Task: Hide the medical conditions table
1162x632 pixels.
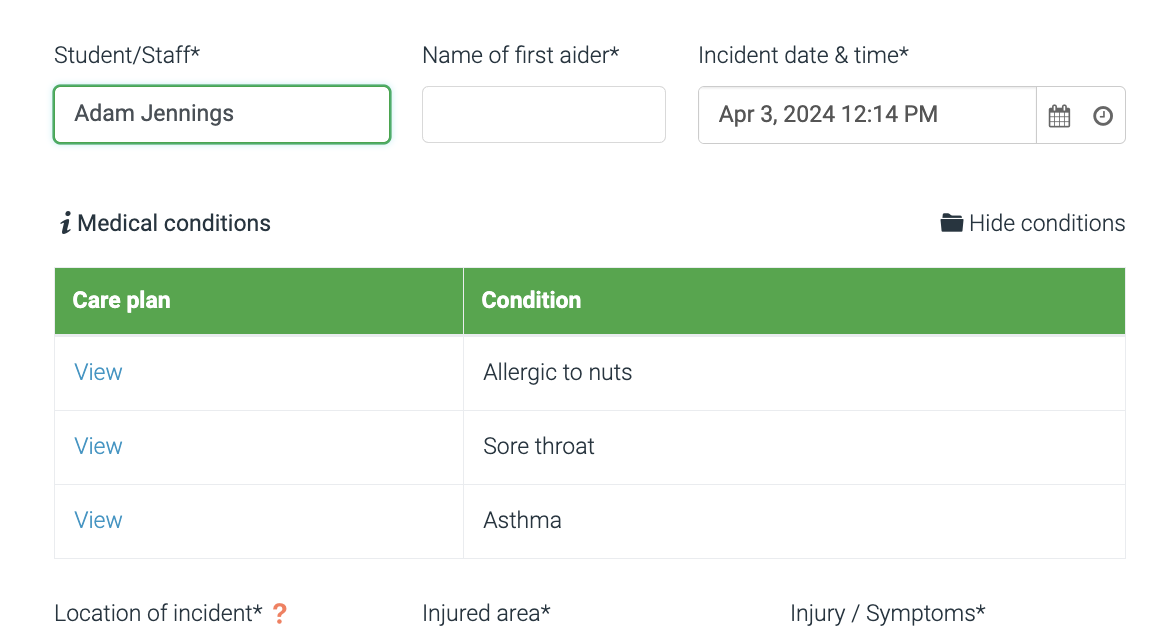Action: click(1046, 222)
